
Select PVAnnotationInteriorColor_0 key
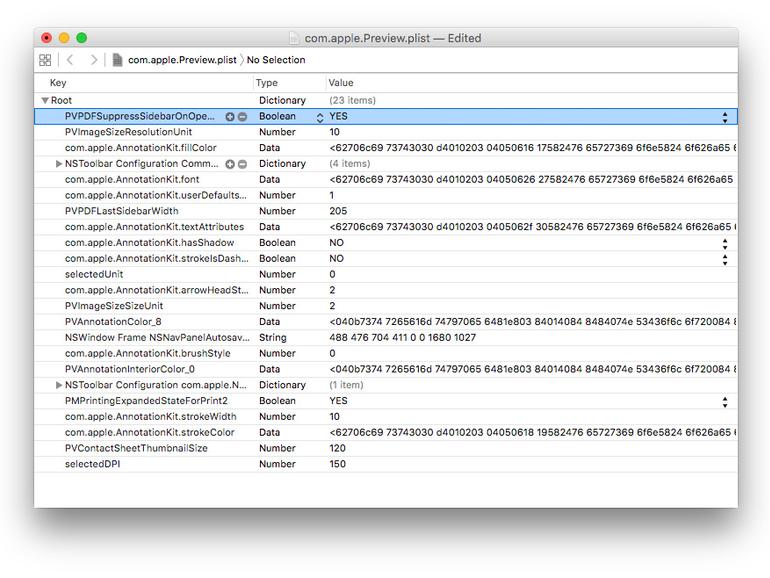point(130,369)
